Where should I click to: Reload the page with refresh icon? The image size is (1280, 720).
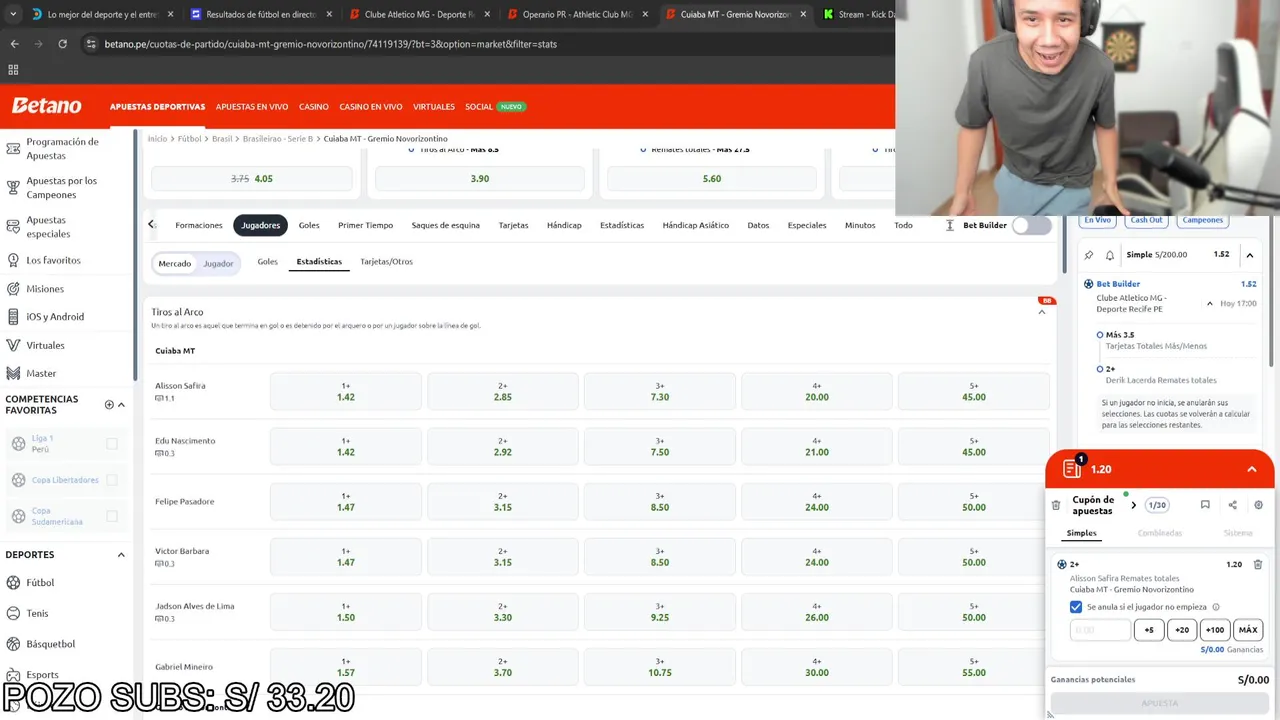pos(62,44)
